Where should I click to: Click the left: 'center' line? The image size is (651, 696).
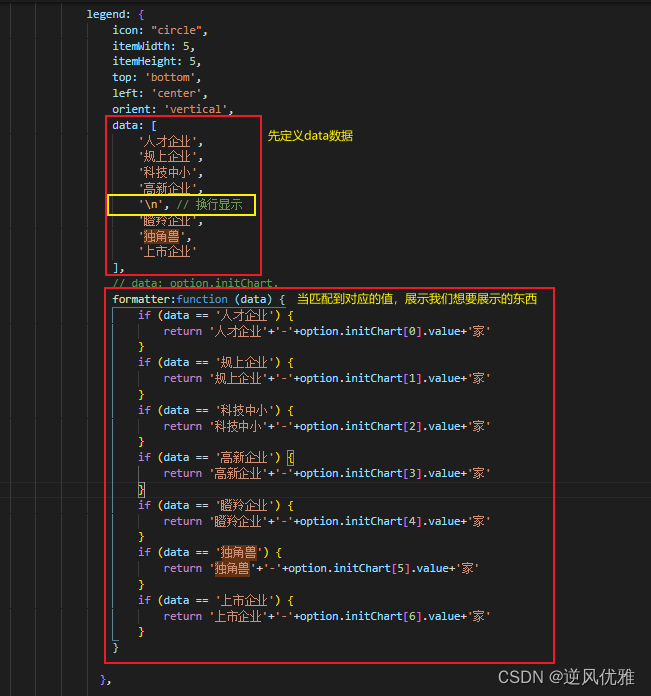(x=160, y=93)
